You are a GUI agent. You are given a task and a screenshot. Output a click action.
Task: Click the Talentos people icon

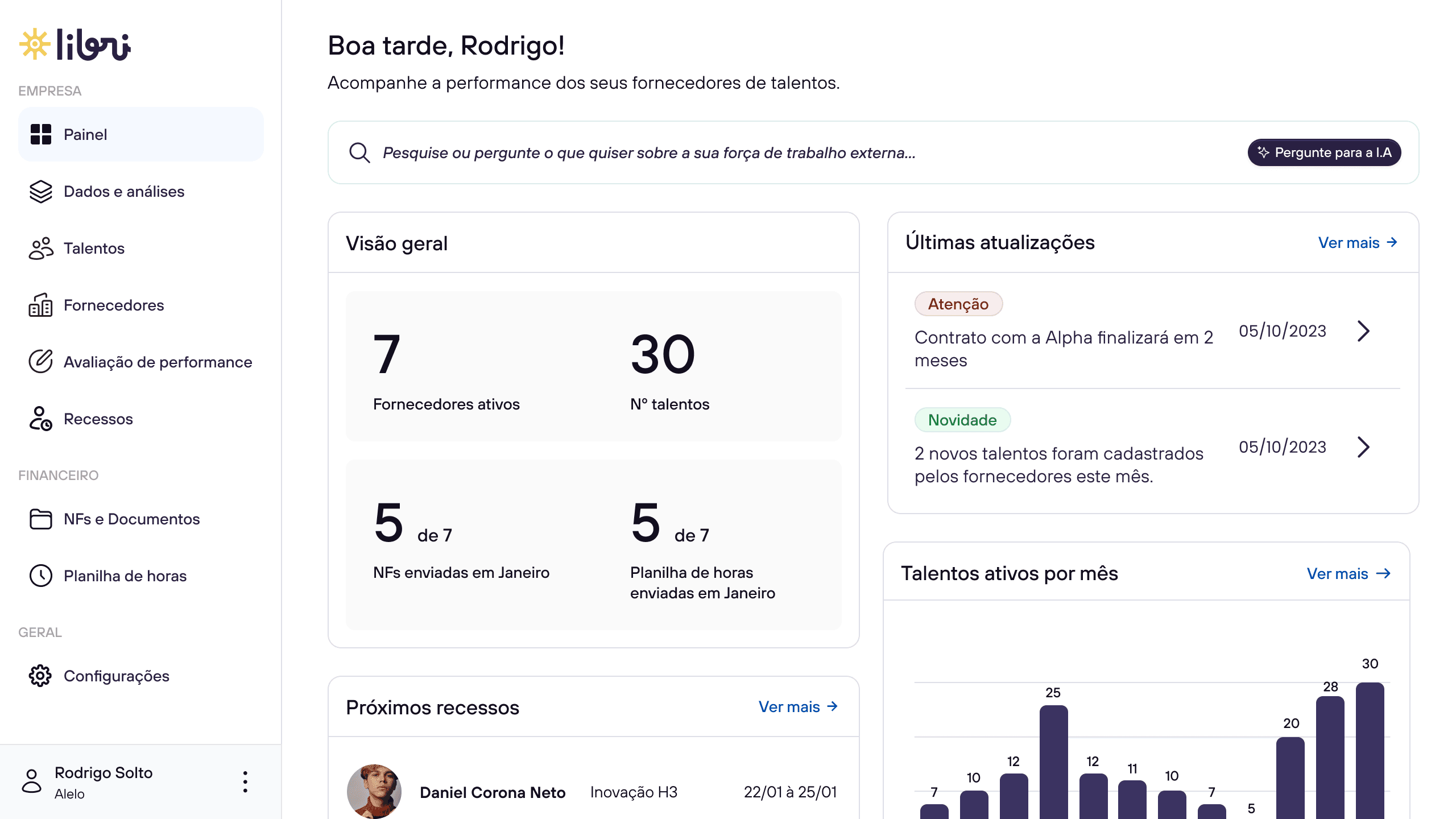coord(41,249)
